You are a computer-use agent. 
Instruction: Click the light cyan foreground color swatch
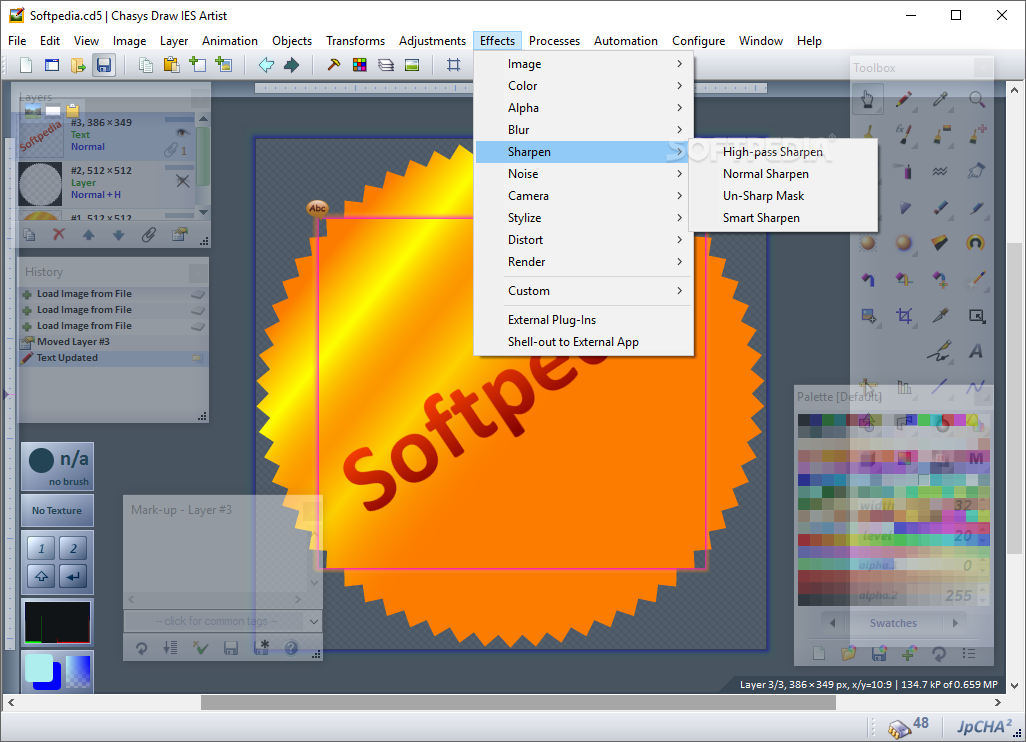coord(39,668)
